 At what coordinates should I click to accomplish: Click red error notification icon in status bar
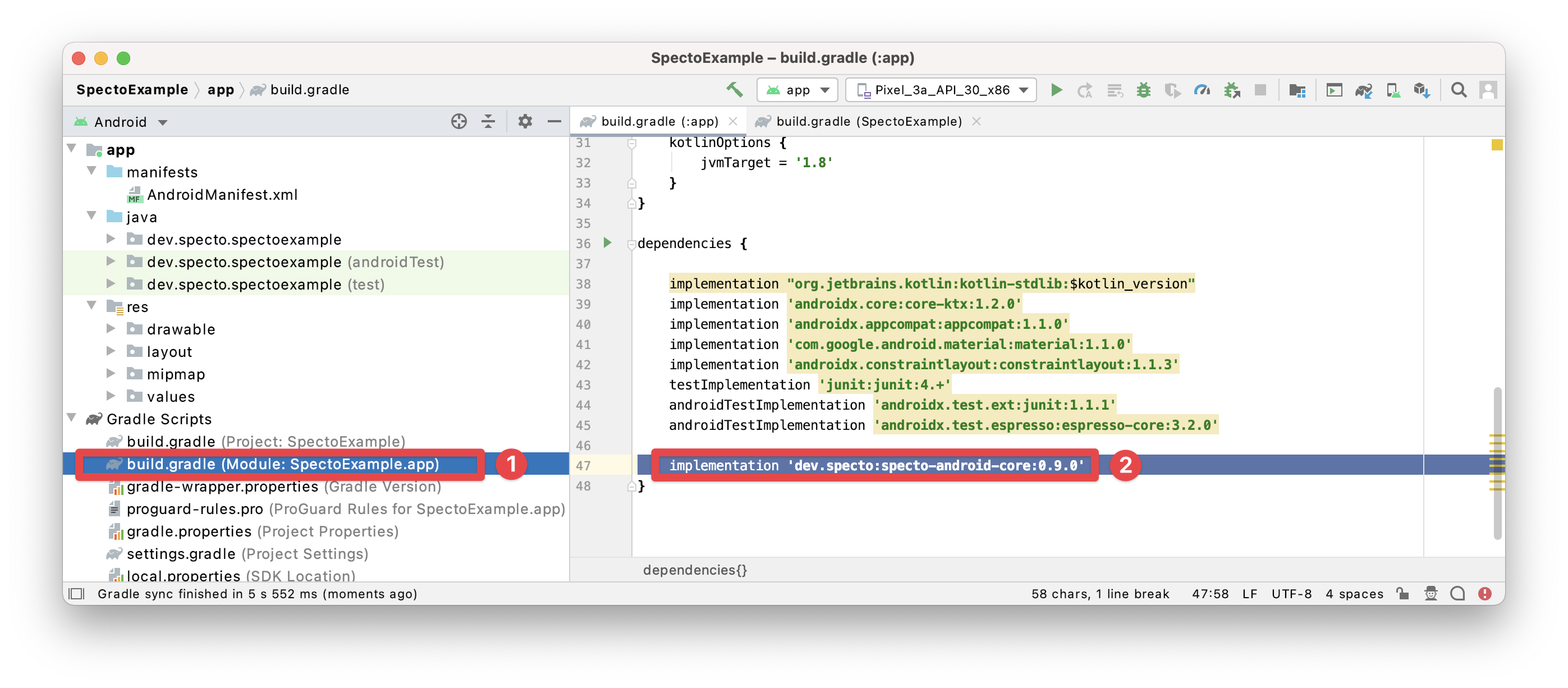pyautogui.click(x=1484, y=593)
